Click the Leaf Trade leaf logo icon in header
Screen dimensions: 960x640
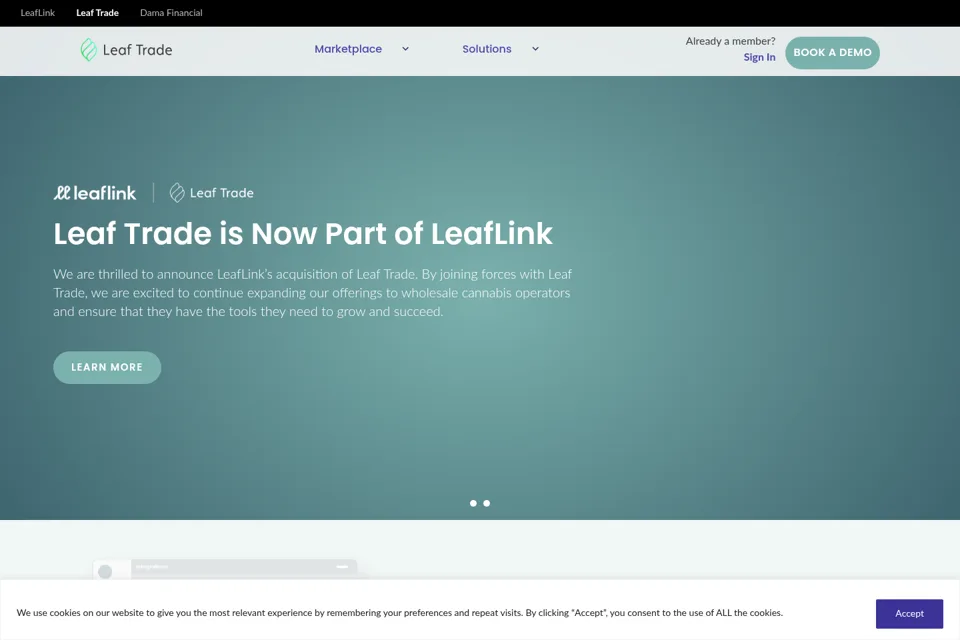88,50
